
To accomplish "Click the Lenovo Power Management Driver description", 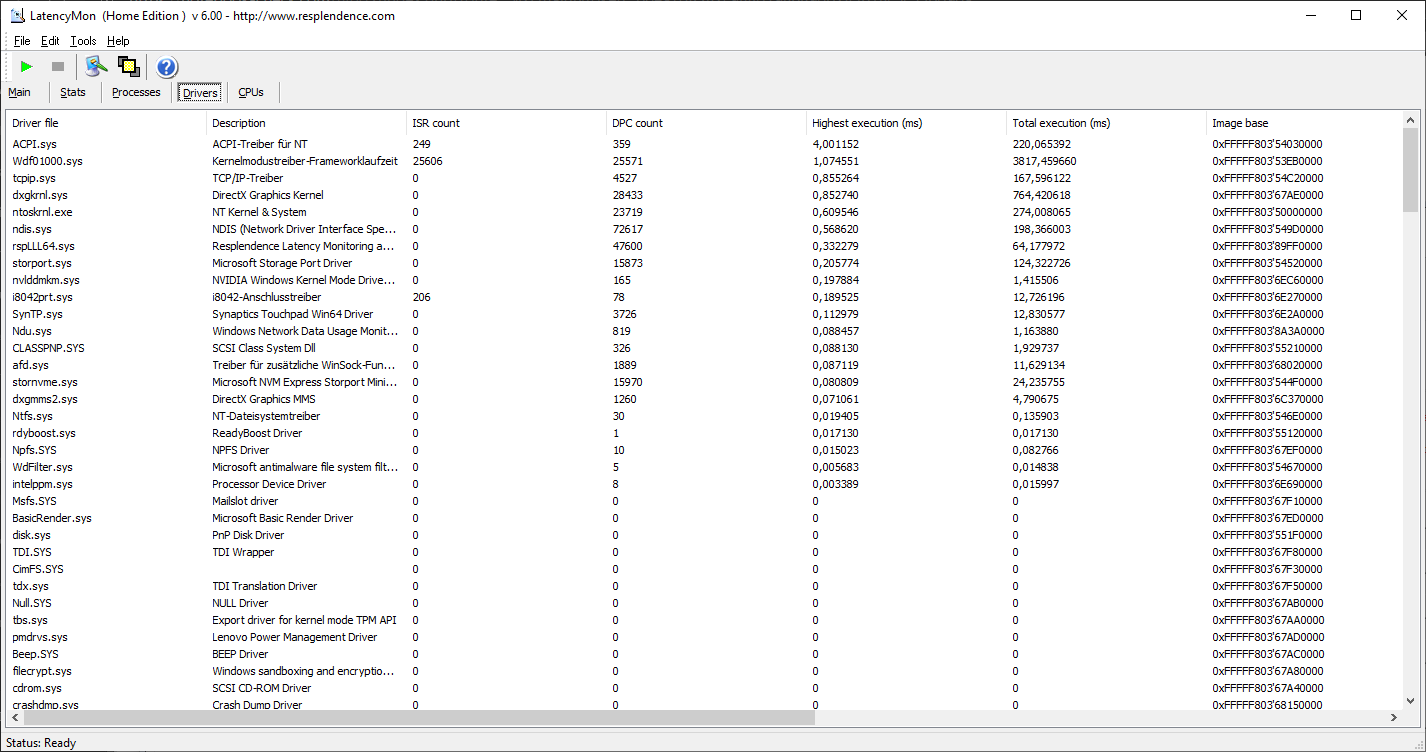I will (295, 637).
